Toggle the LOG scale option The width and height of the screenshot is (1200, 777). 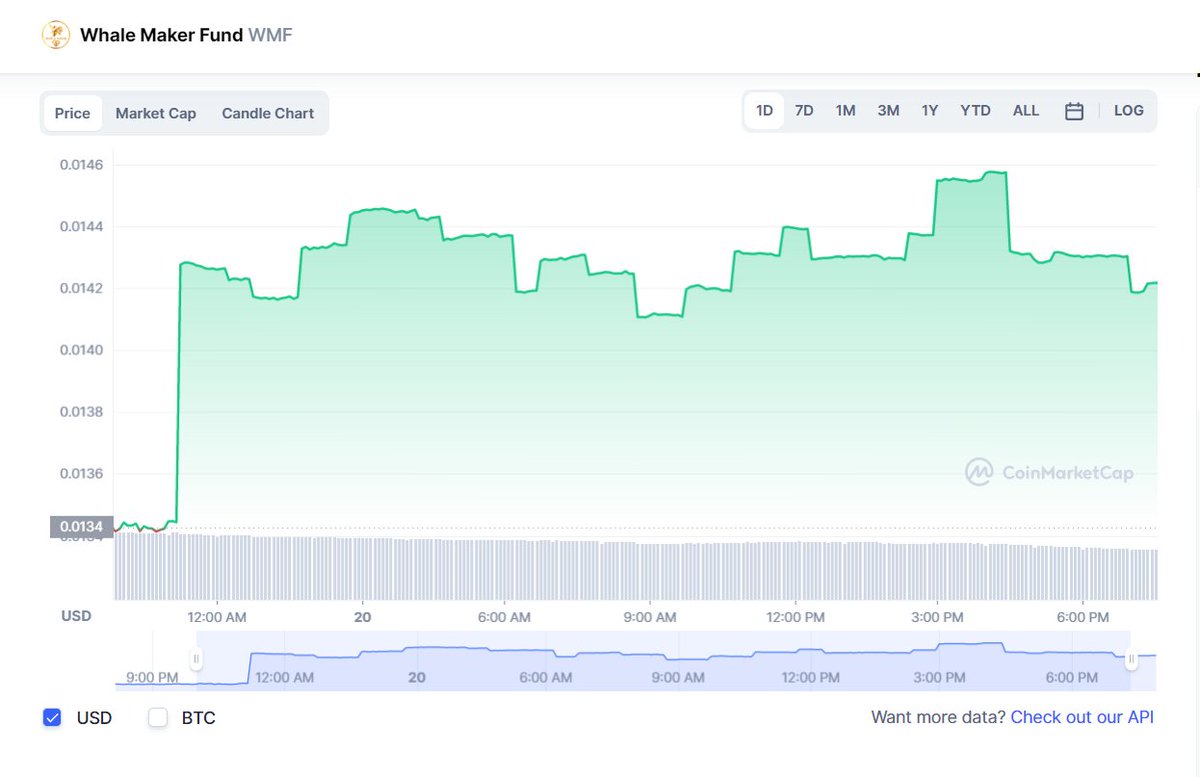(x=1128, y=110)
